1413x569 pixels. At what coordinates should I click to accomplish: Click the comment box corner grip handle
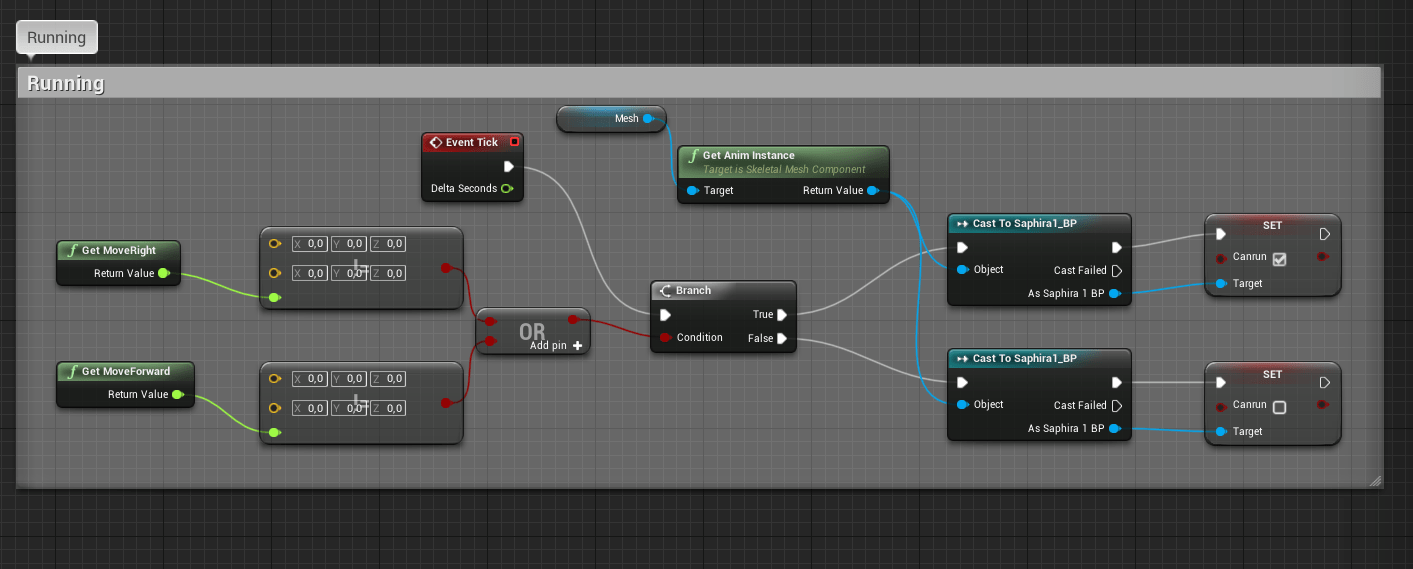(1375, 481)
